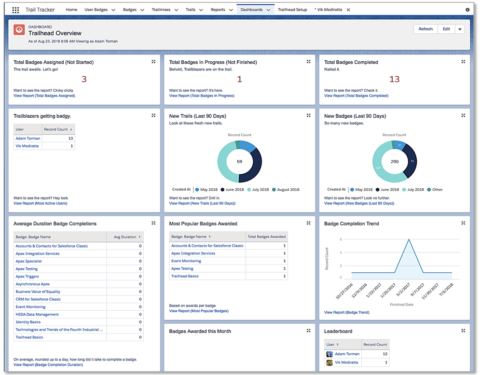This screenshot has width=480, height=375.
Task: Open the User Badges tab dropdown chevron
Action: pyautogui.click(x=113, y=10)
